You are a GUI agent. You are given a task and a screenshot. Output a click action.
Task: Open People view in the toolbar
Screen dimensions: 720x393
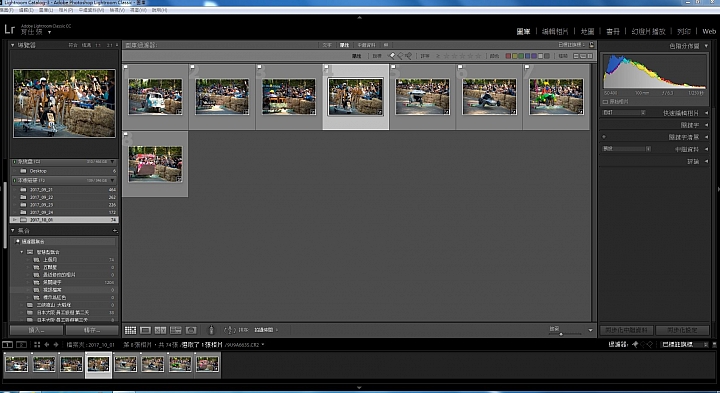(191, 330)
